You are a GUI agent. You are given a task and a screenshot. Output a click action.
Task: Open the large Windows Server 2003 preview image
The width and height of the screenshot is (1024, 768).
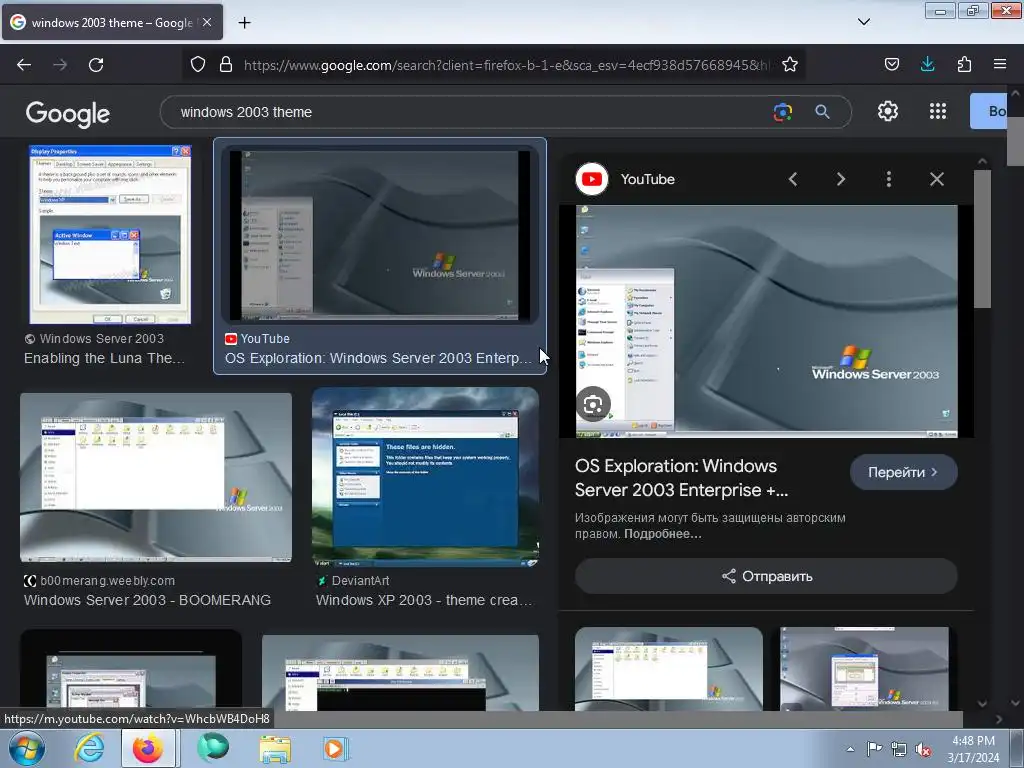click(x=767, y=321)
